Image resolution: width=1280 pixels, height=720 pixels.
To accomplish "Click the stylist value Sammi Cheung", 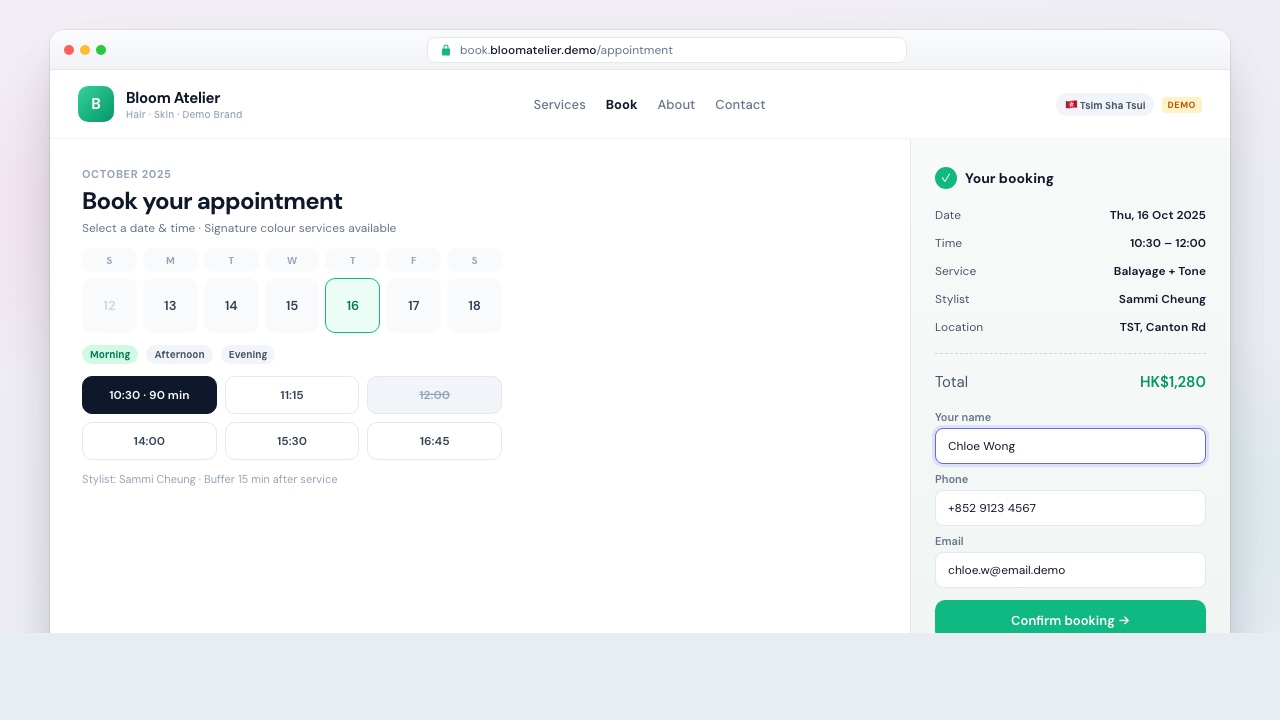I will click(1162, 299).
